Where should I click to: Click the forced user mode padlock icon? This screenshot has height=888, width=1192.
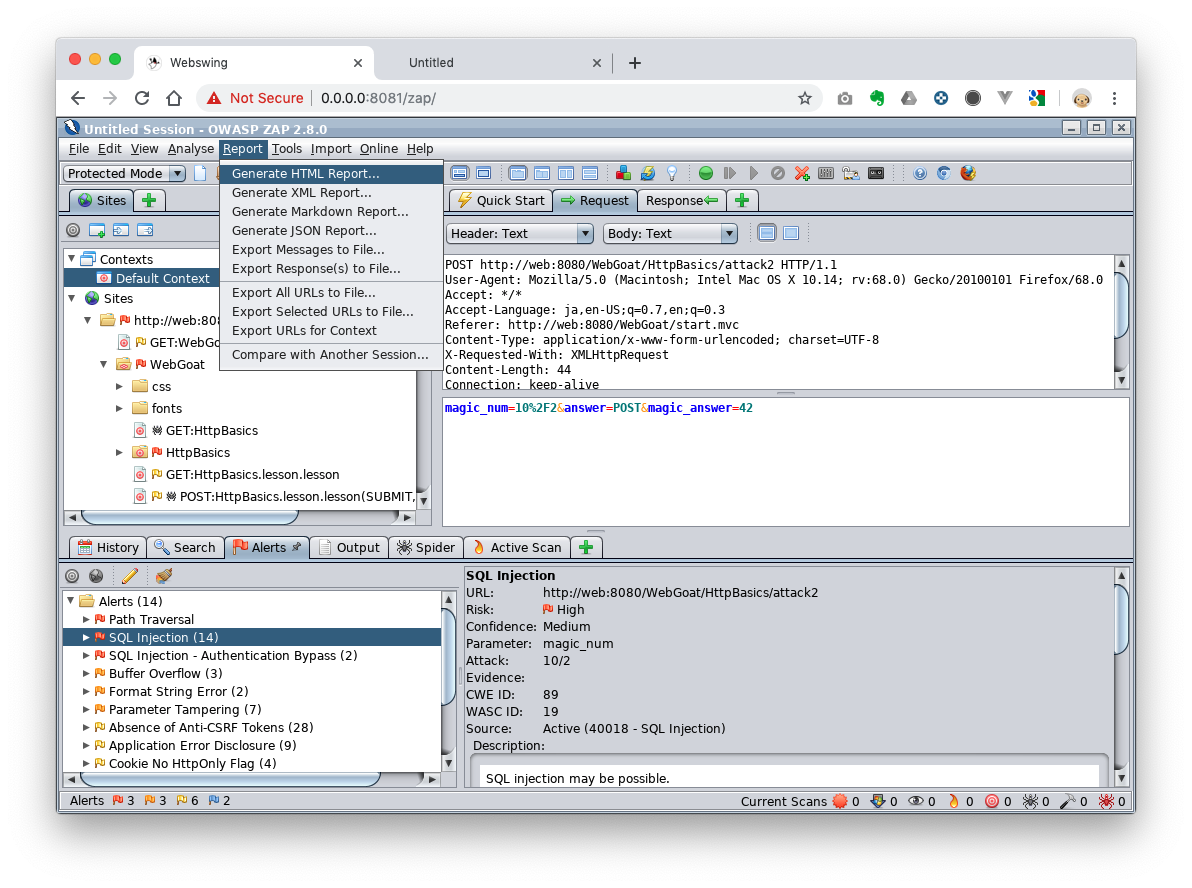coord(851,173)
